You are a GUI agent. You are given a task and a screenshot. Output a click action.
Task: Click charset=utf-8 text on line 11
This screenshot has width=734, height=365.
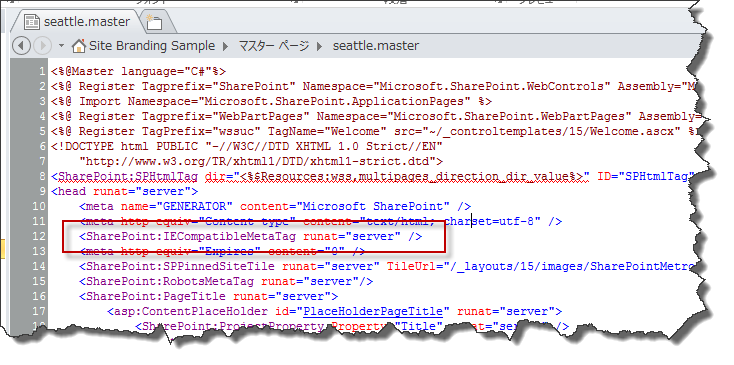pyautogui.click(x=489, y=221)
